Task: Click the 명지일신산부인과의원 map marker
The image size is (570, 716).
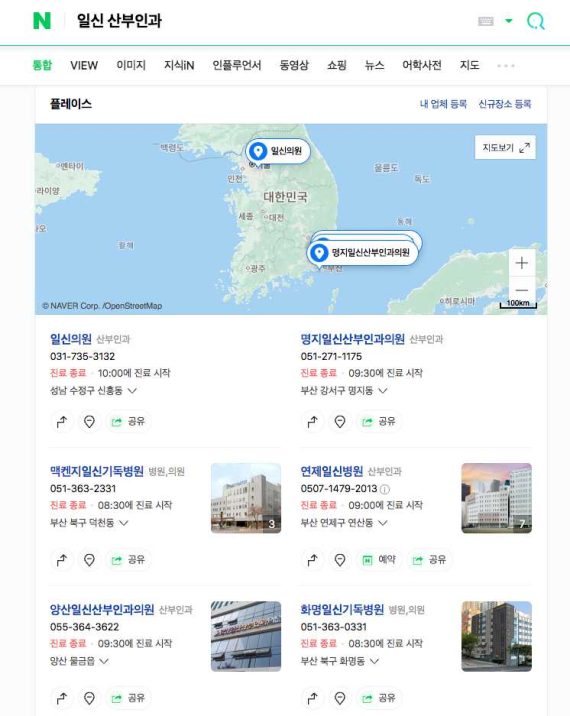Action: pos(363,253)
